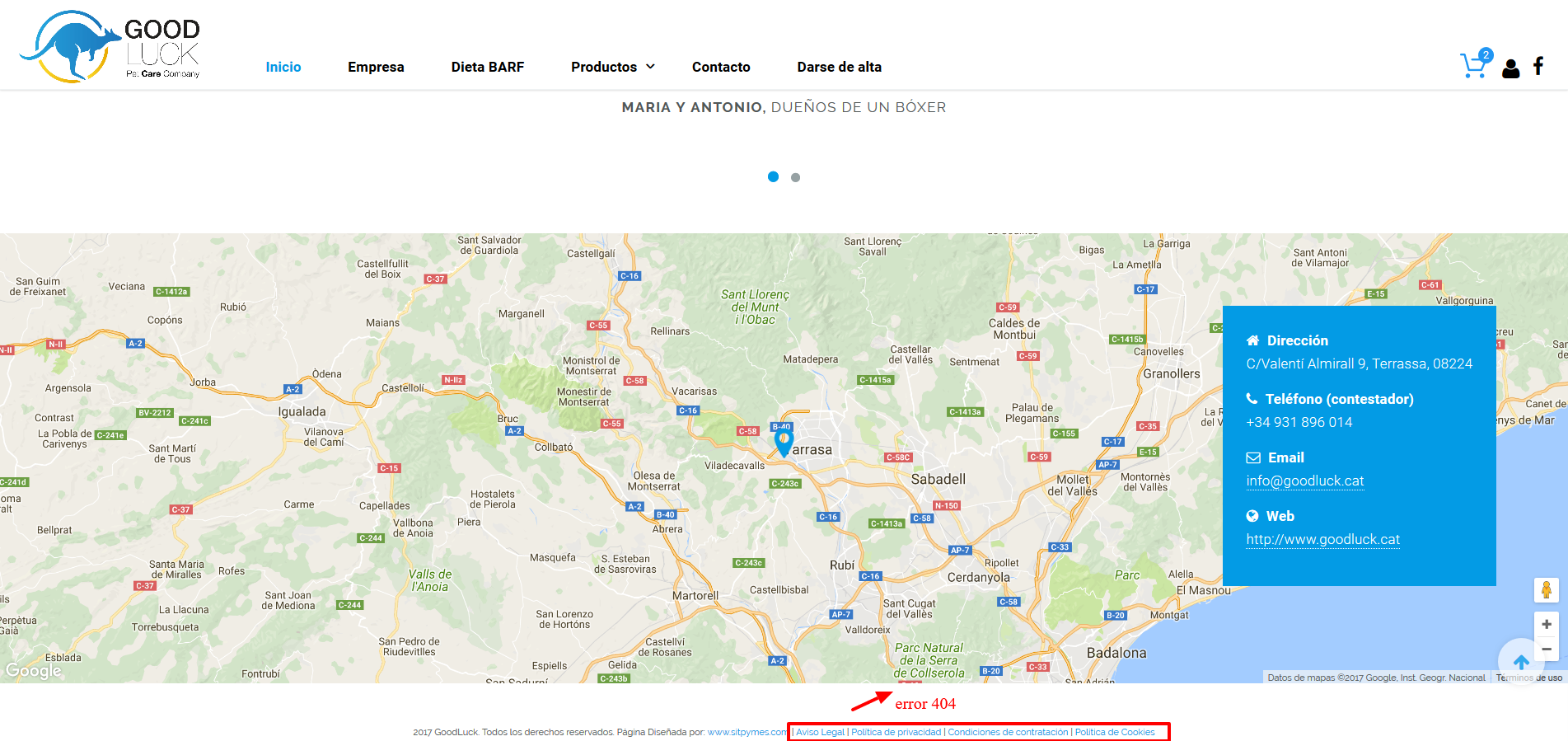Viewport: 1568px width, 741px height.
Task: Open Política de privacidad link
Action: tap(896, 732)
